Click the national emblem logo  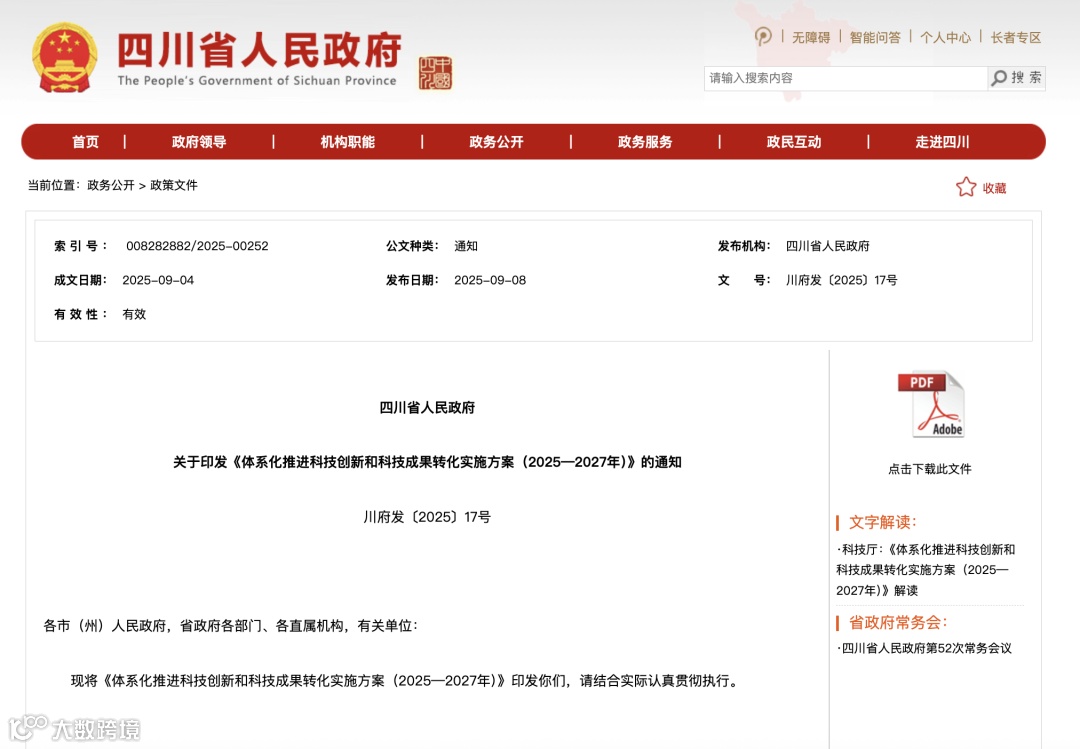(64, 59)
